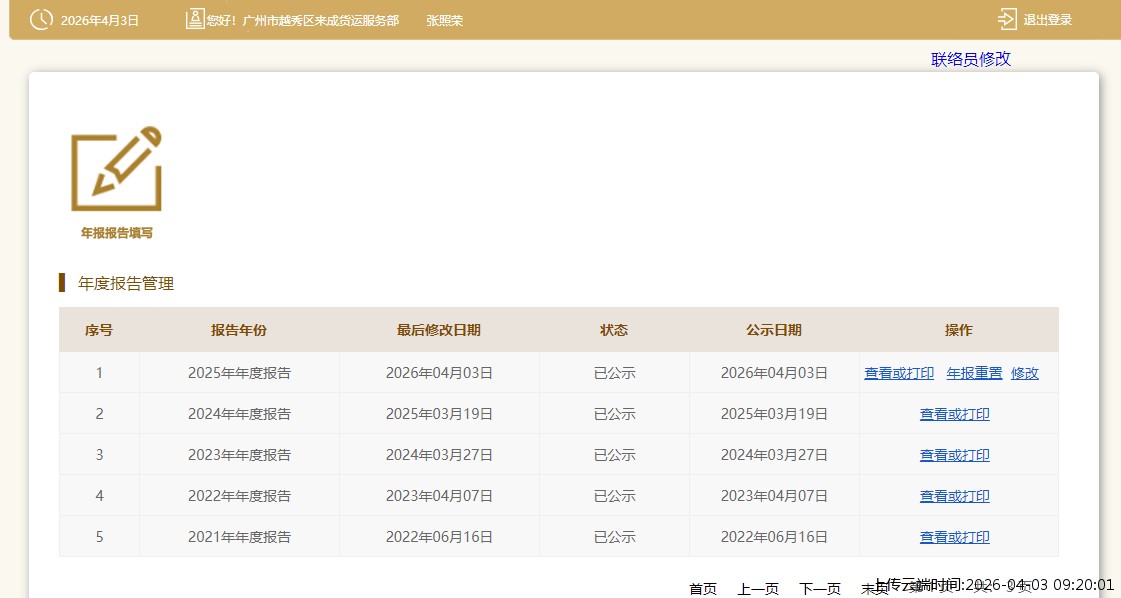Go to 上一页 in pagination
This screenshot has width=1121, height=598.
coord(758,588)
